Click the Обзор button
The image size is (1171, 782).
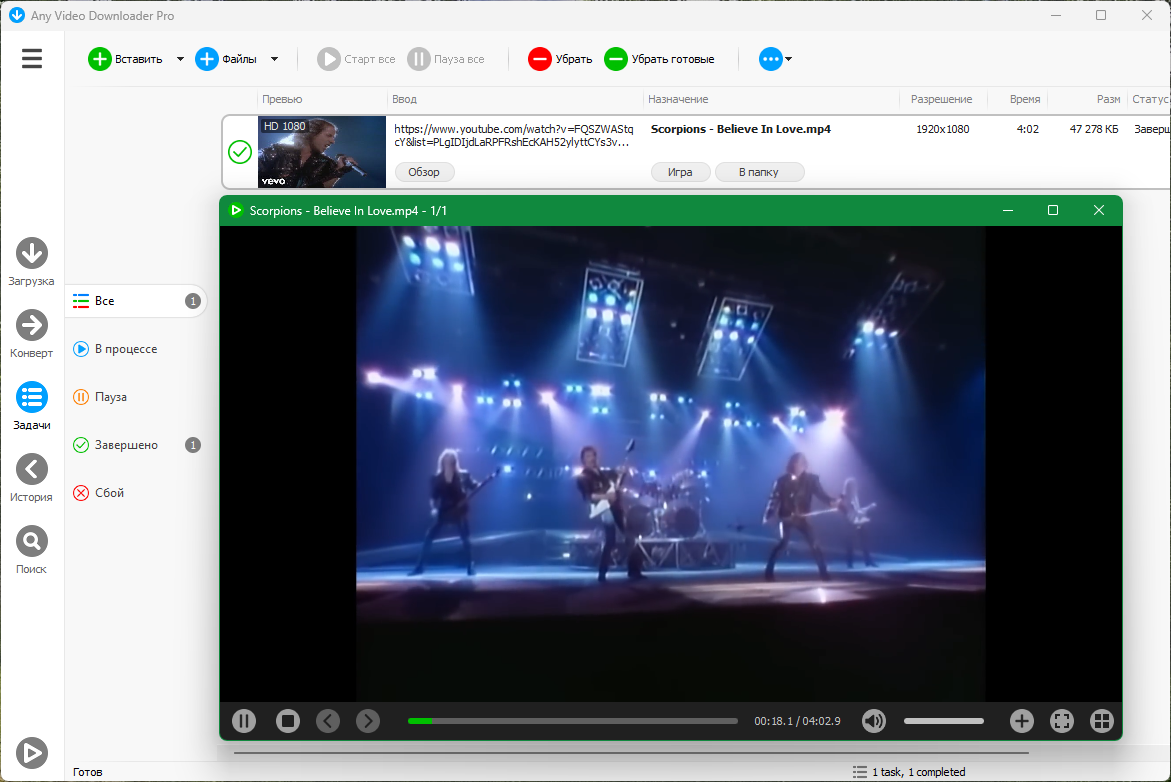[x=423, y=172]
